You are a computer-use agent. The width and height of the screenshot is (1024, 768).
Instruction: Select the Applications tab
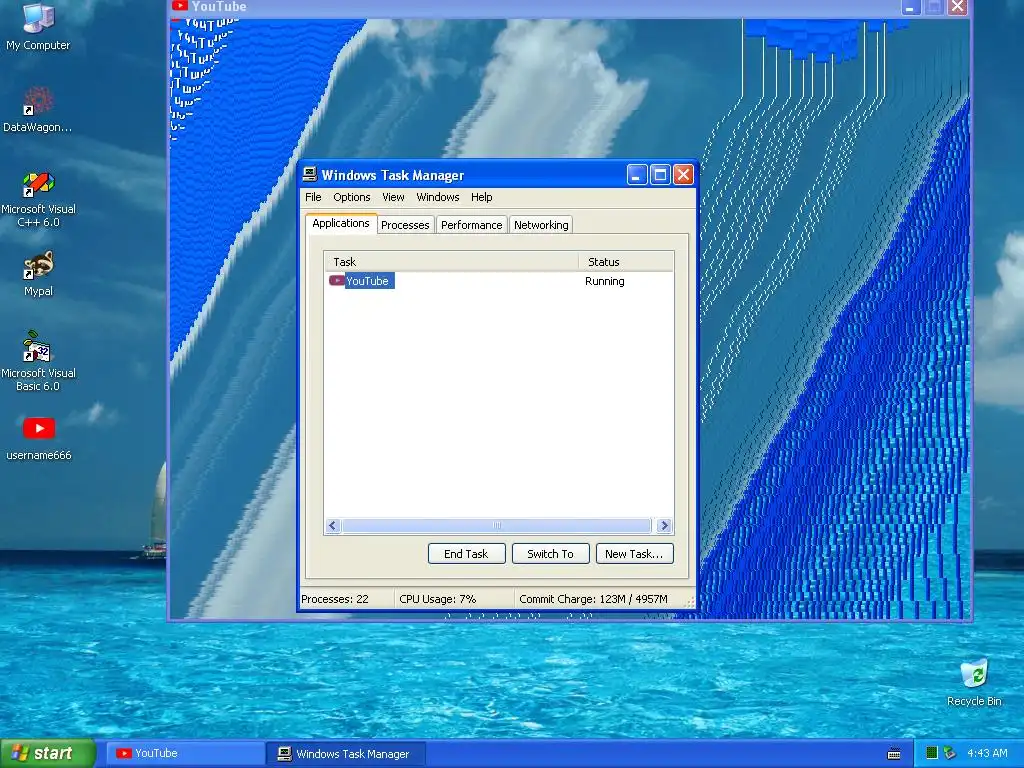(x=341, y=223)
